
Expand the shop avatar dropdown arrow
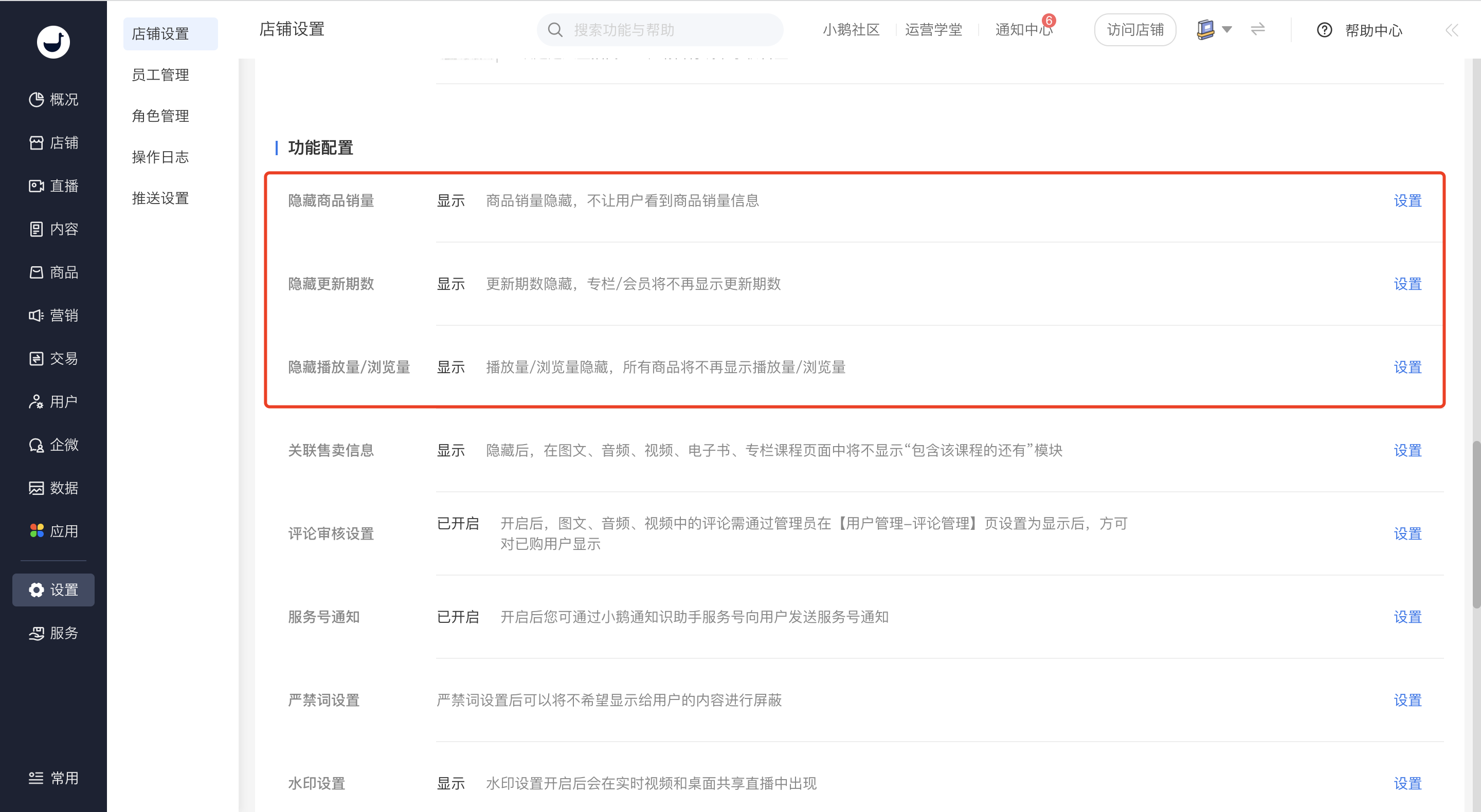tap(1226, 29)
